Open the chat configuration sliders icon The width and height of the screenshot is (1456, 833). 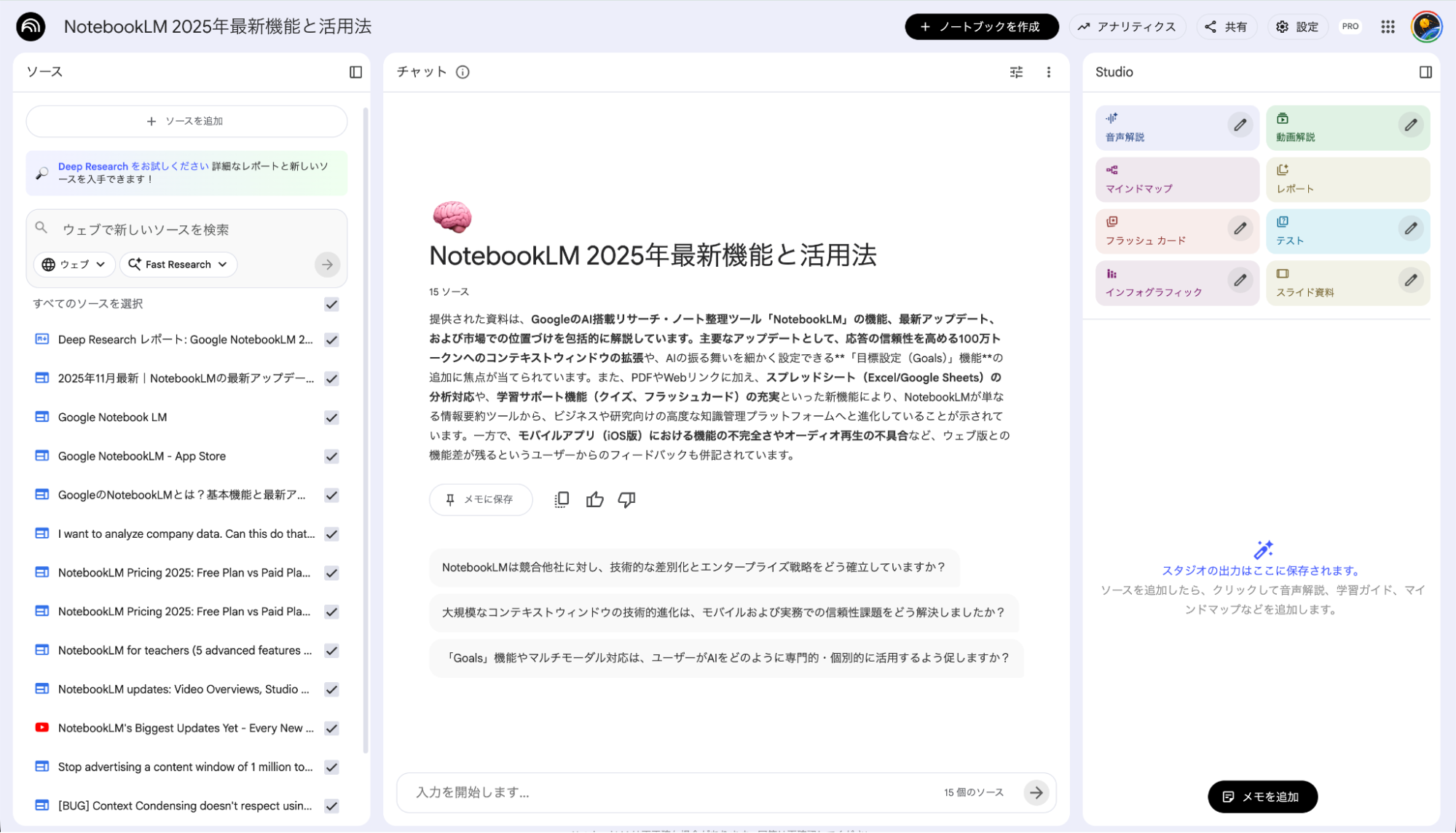[x=1015, y=72]
